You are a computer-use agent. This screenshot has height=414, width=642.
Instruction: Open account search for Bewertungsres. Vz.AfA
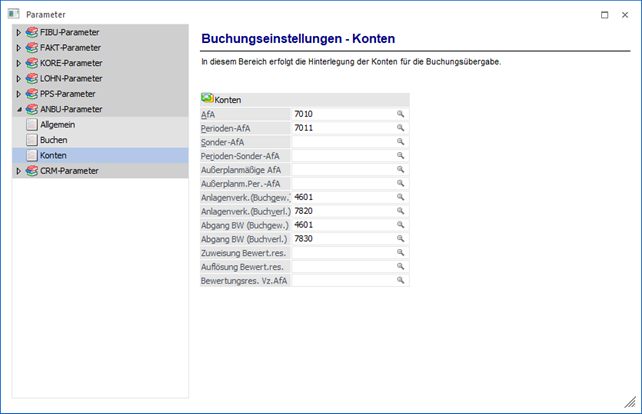tap(401, 281)
